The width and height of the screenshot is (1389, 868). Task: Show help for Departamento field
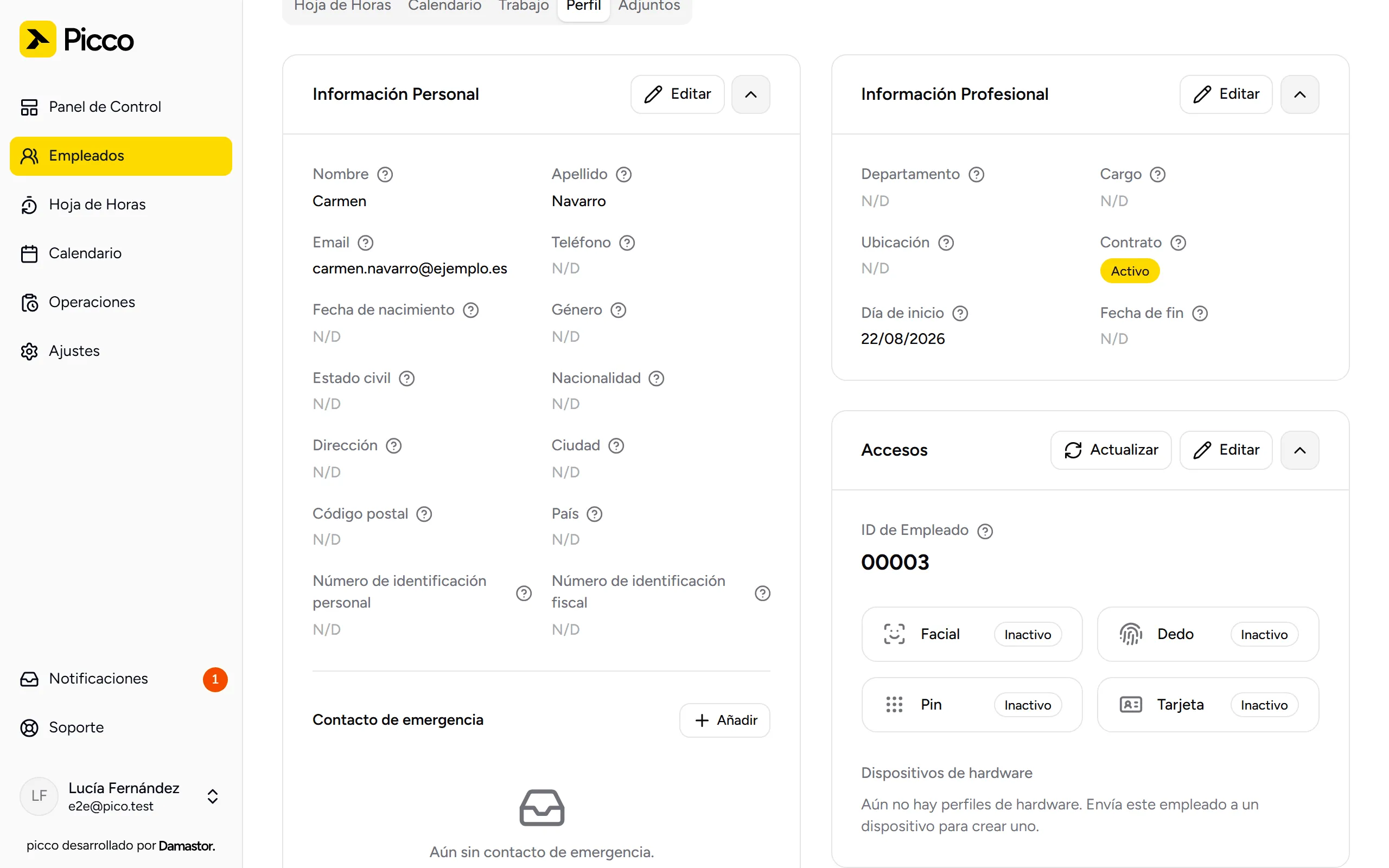[x=976, y=175]
